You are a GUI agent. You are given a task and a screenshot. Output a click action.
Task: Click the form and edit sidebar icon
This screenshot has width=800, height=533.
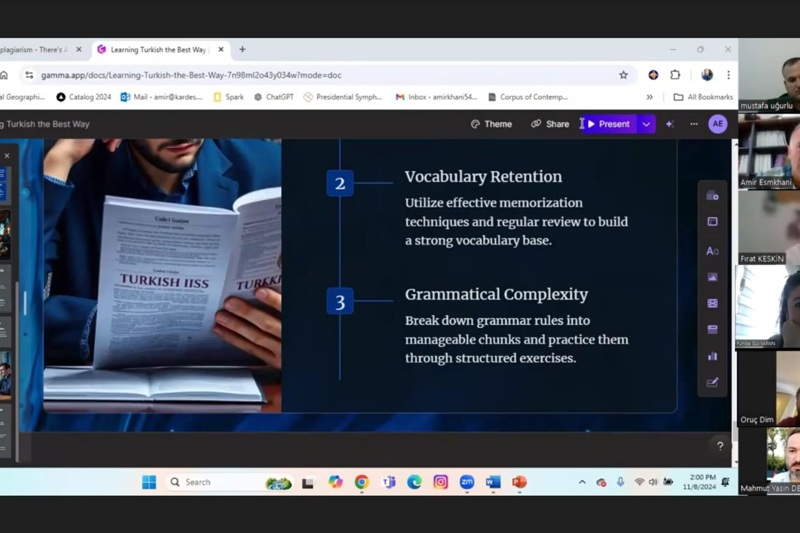712,382
